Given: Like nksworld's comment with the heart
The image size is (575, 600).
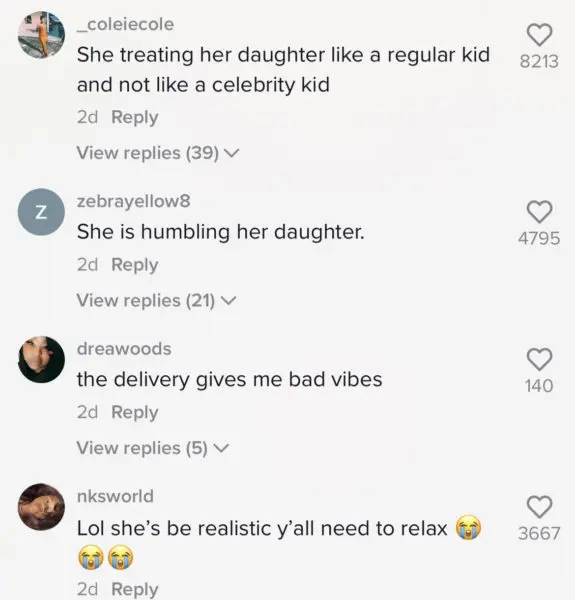Looking at the screenshot, I should 539,507.
